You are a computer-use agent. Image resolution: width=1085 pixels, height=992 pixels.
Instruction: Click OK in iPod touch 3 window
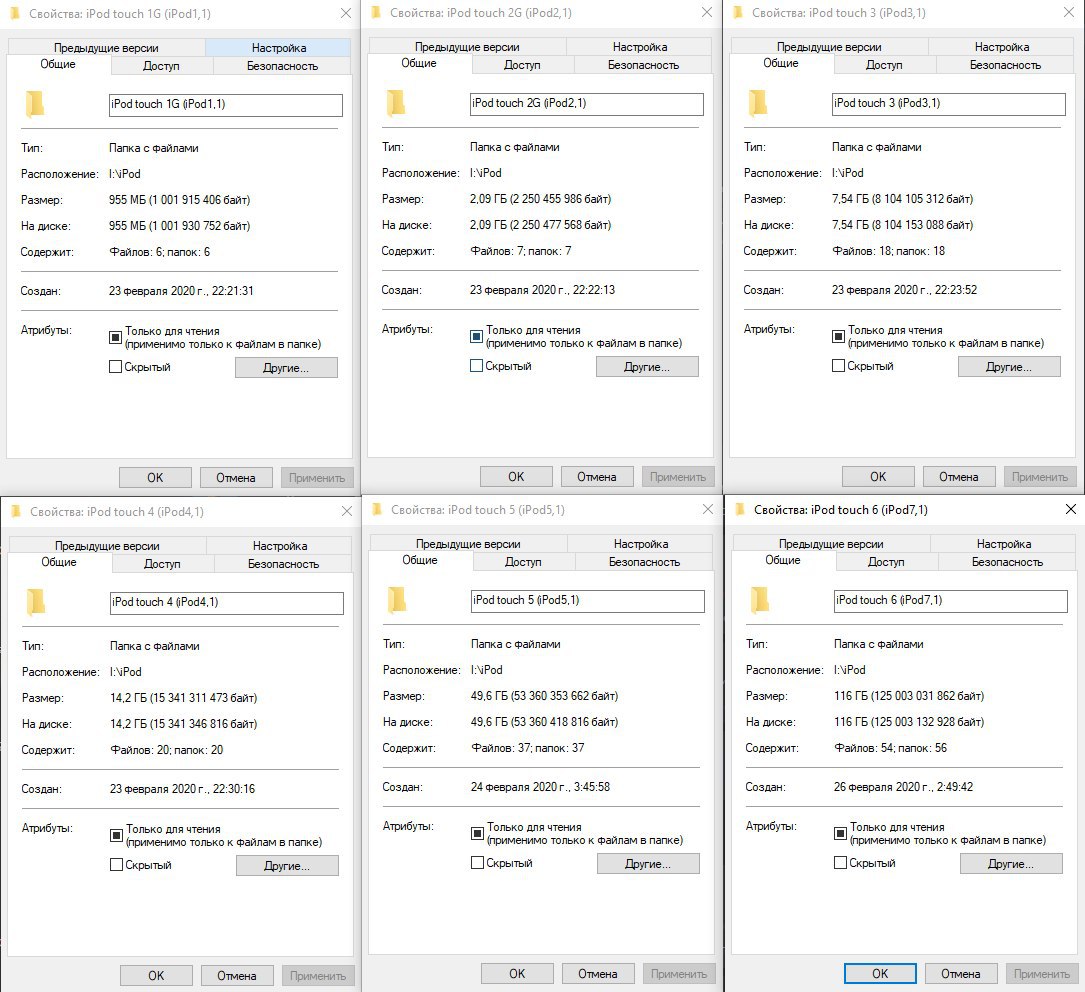(878, 477)
